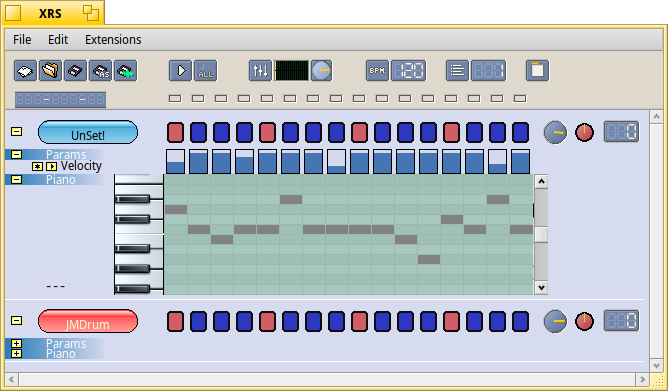Click the piano roll scroll down arrow
This screenshot has width=668, height=391.
(x=541, y=288)
